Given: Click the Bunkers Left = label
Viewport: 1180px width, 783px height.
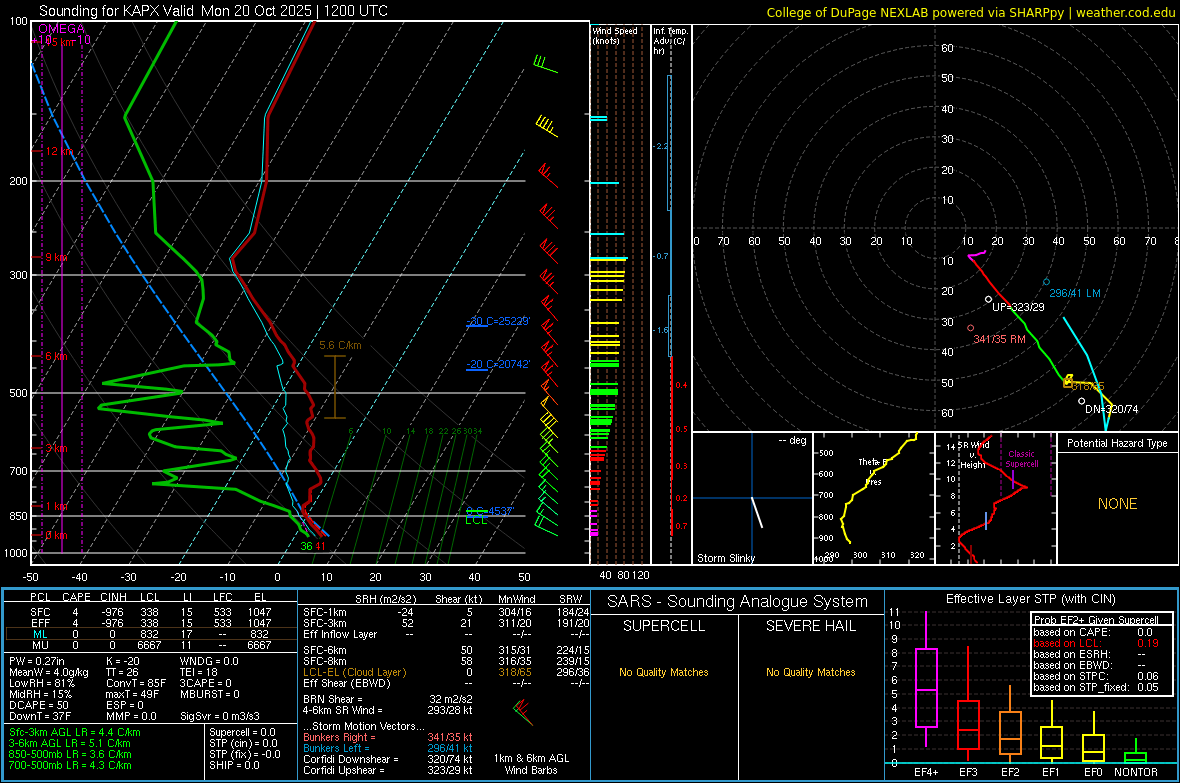Looking at the screenshot, I should coord(336,748).
